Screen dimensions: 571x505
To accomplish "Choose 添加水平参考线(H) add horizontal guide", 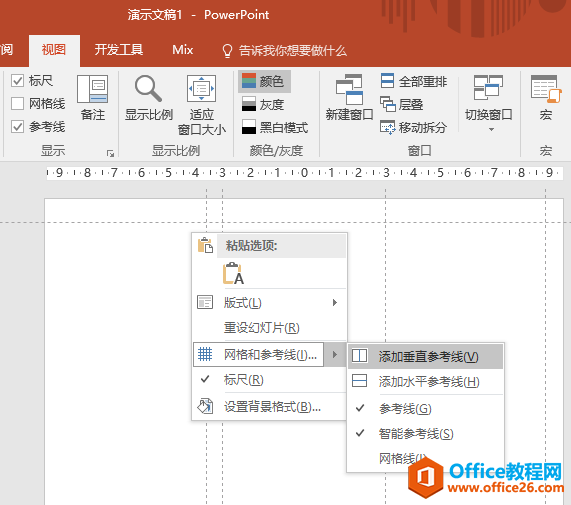I will tap(425, 382).
